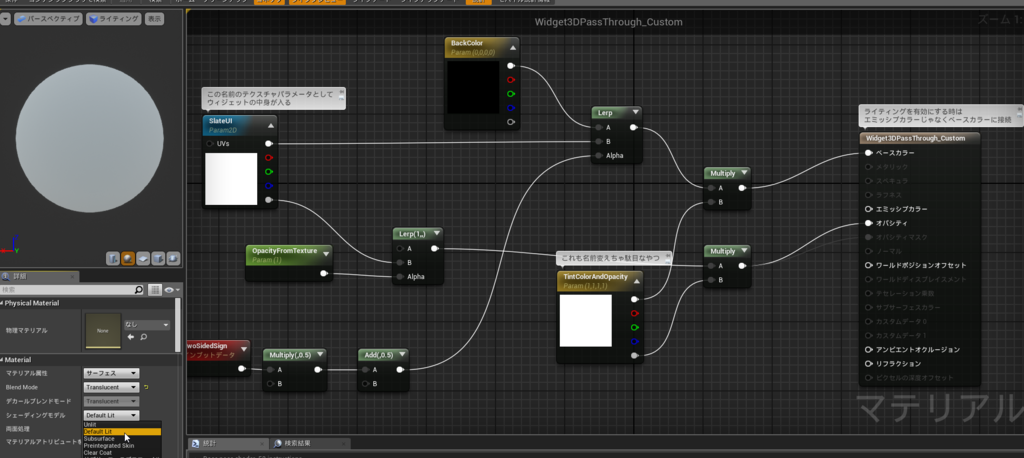Click the red output pin on TintColorAndOpacity node
Viewport: 1024px width, 458px height.
[x=634, y=313]
